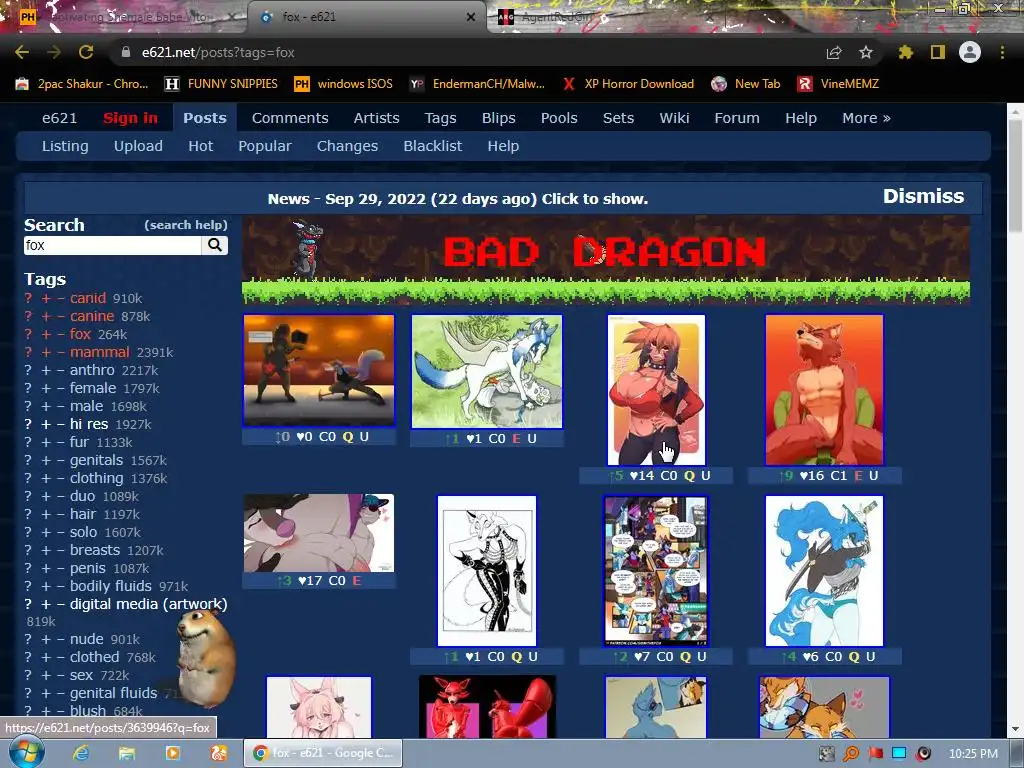Open the Popular posts listing
The height and width of the screenshot is (768, 1024).
(x=264, y=146)
